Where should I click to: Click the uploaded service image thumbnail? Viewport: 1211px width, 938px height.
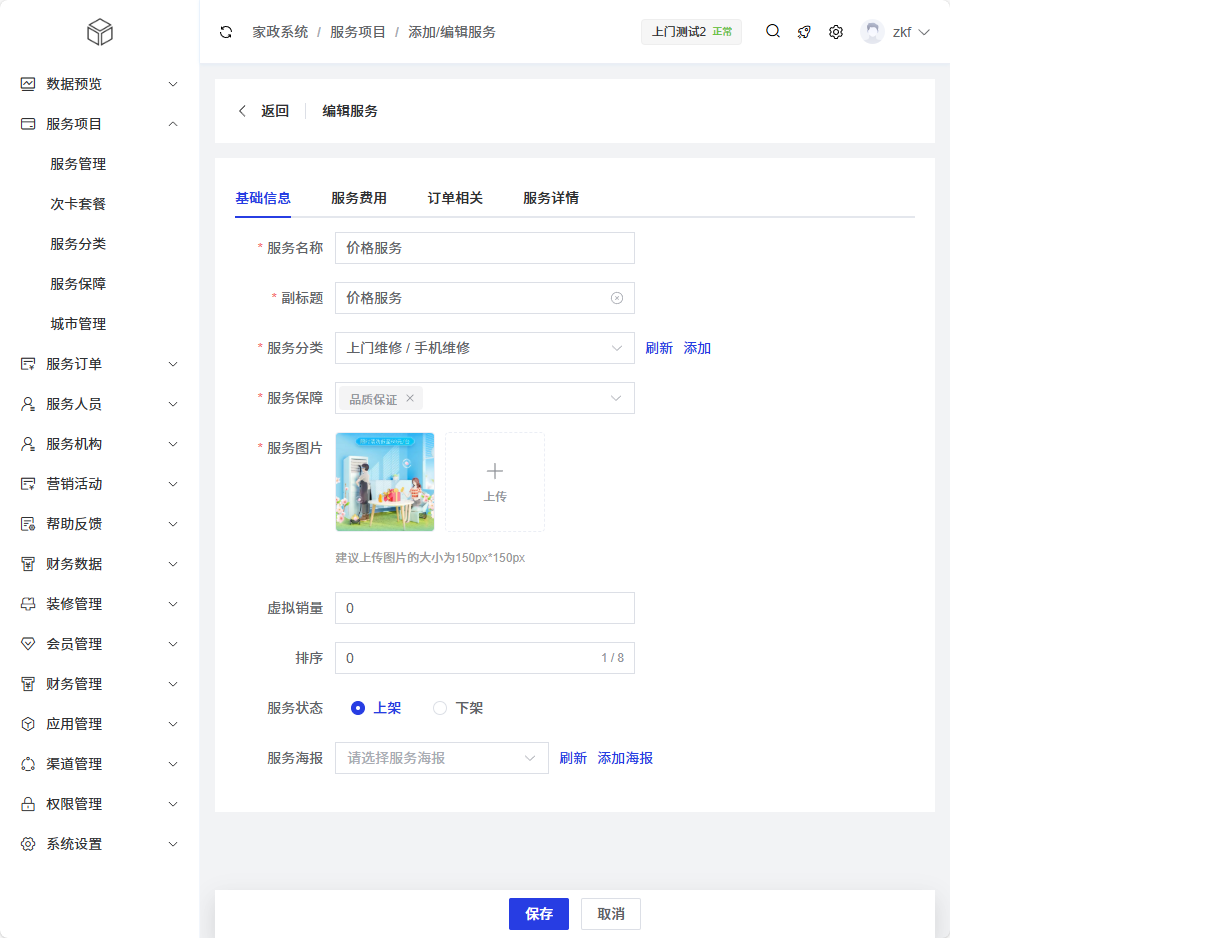coord(385,482)
